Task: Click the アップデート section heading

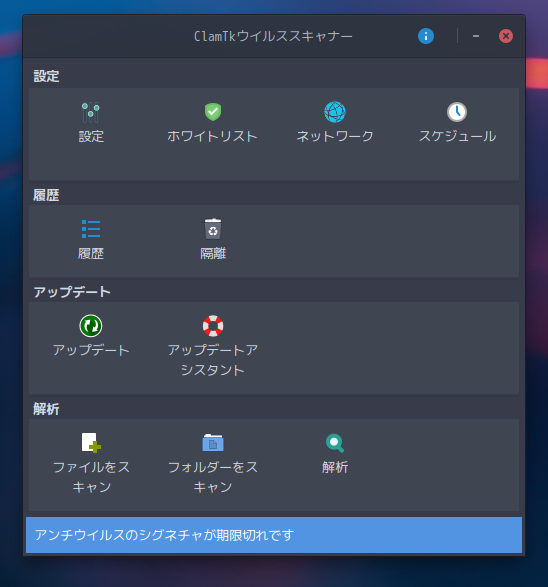Action: [x=72, y=292]
